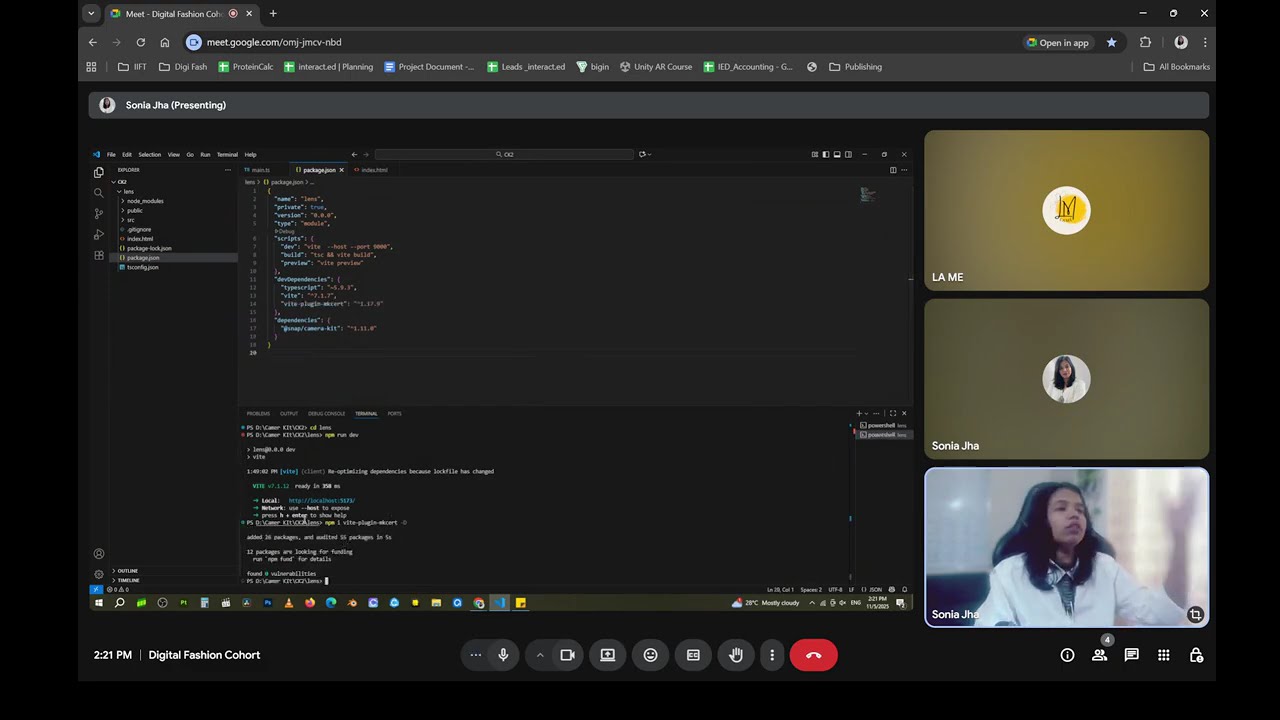Click VS Code Help menu in presentation

(x=250, y=155)
